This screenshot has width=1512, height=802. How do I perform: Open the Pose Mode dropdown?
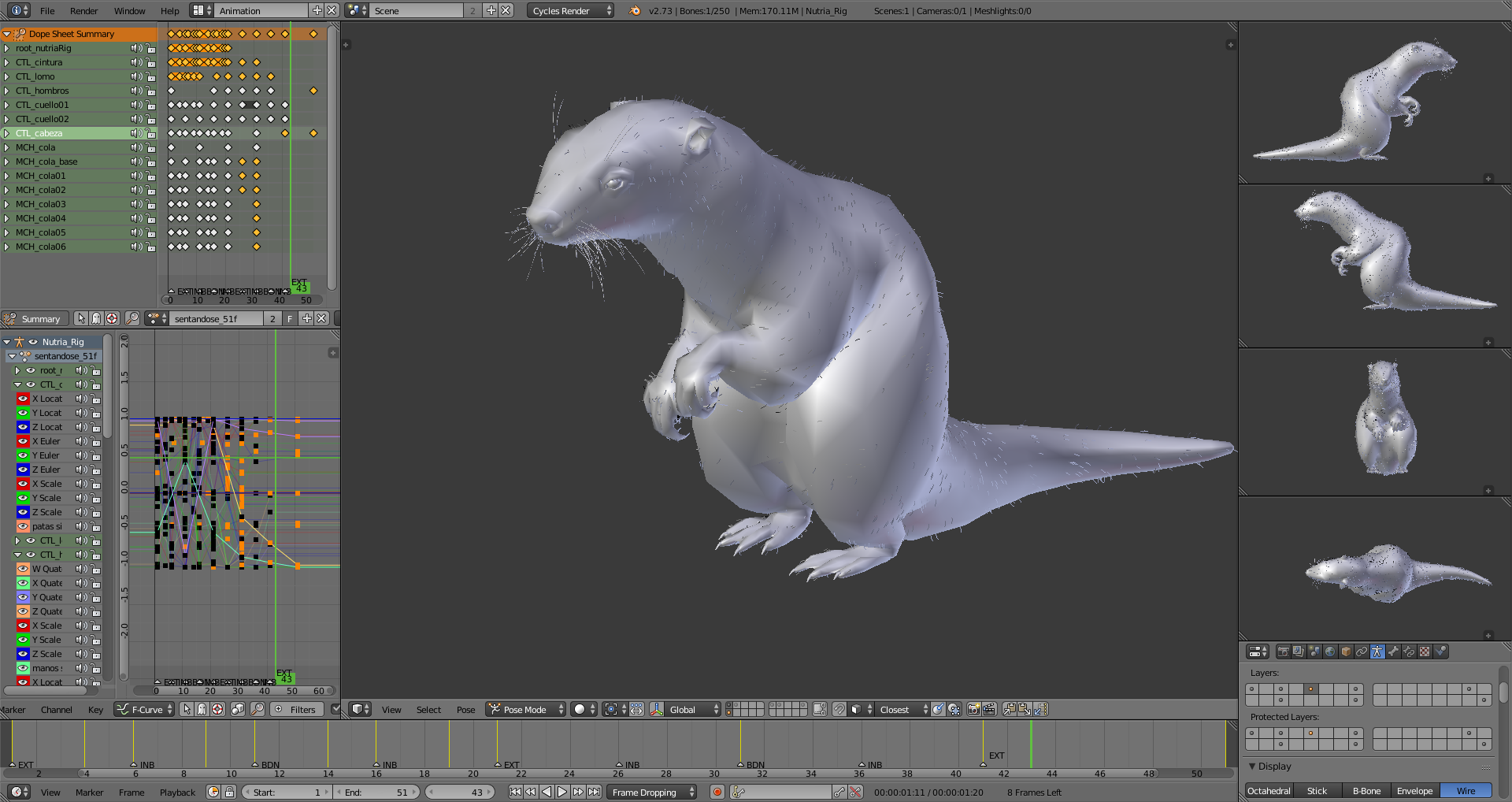525,709
